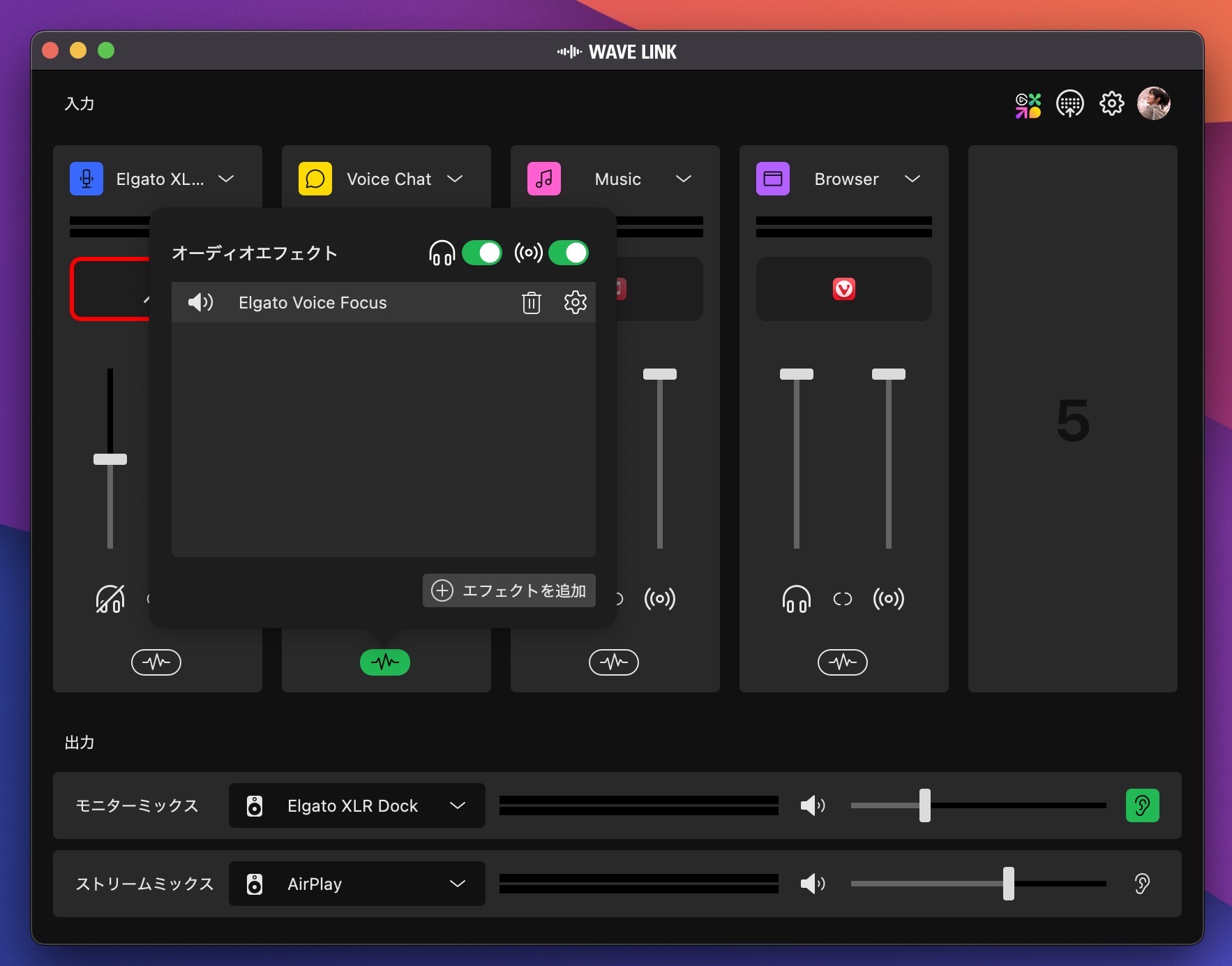
Task: Mute Browser channel in monitor mix
Action: tap(796, 599)
